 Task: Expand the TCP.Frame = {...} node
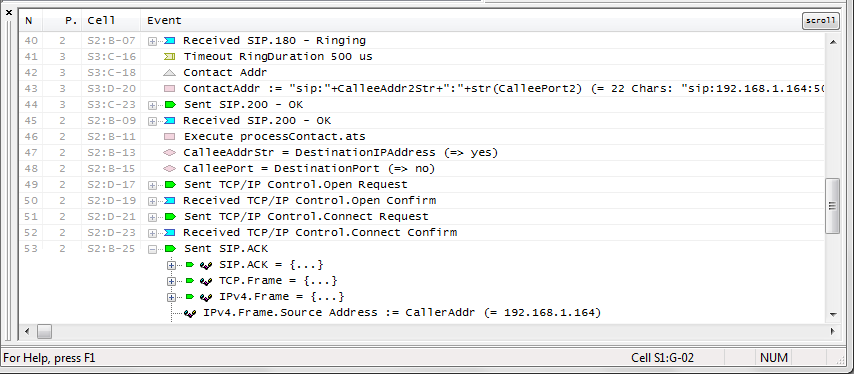click(x=171, y=281)
